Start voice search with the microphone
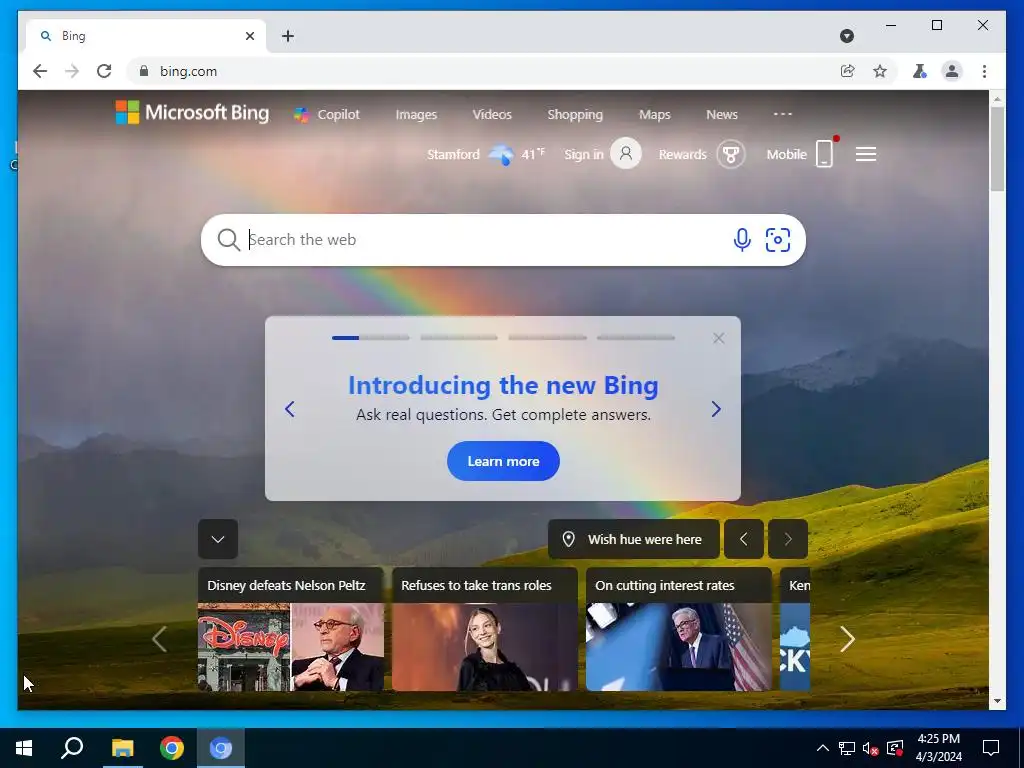 coord(742,240)
